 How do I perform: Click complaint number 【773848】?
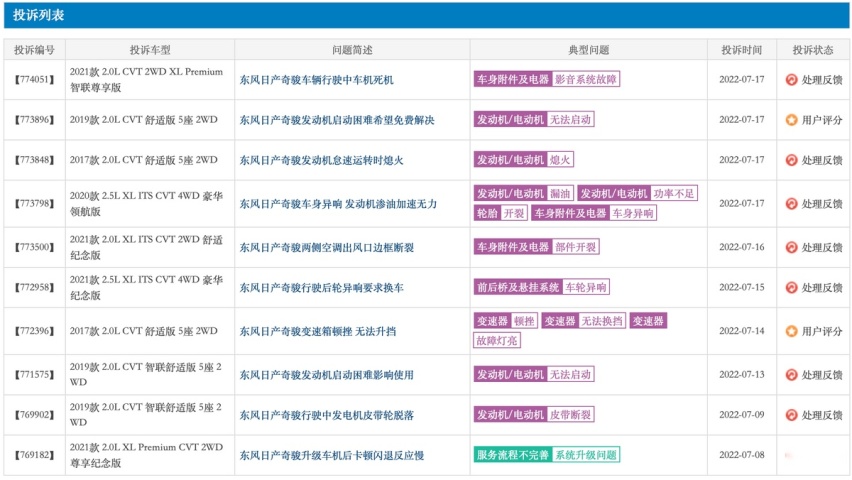[x=34, y=160]
